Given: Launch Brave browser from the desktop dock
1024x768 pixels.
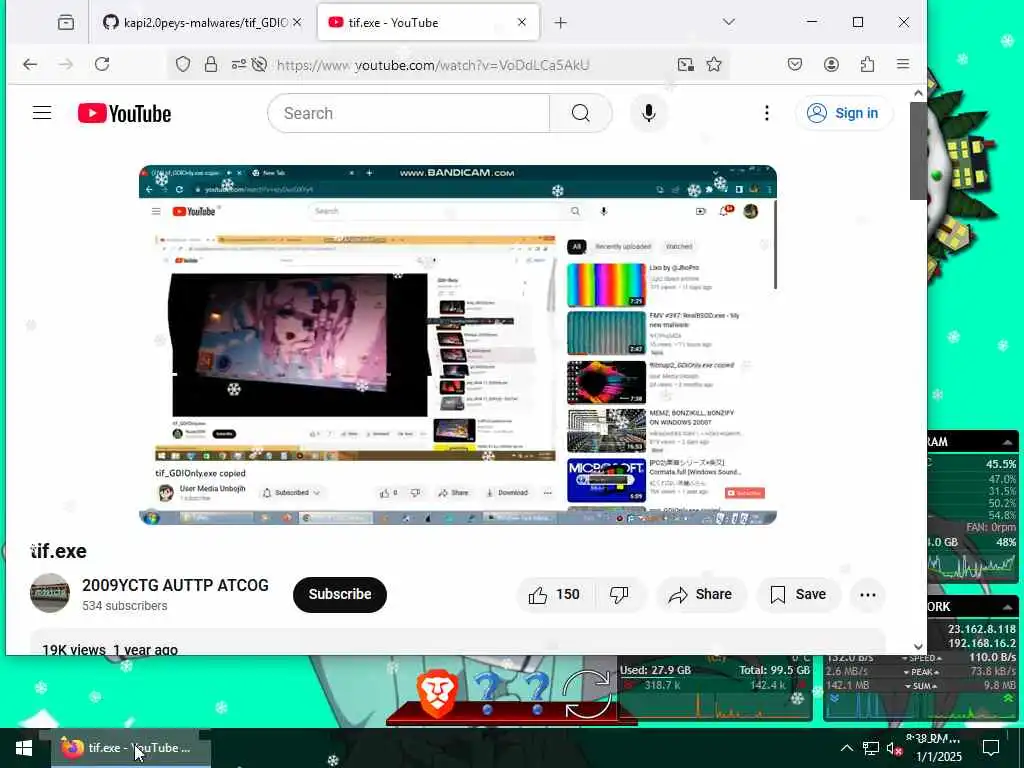Looking at the screenshot, I should click(x=437, y=695).
